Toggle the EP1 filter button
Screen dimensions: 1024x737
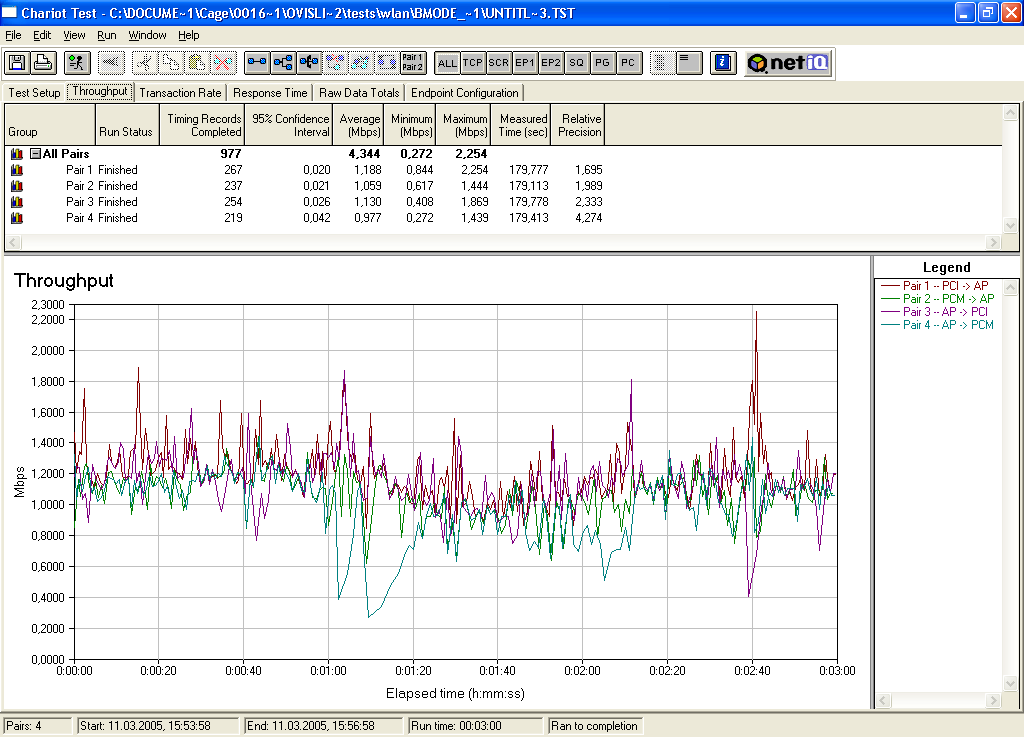pos(525,63)
